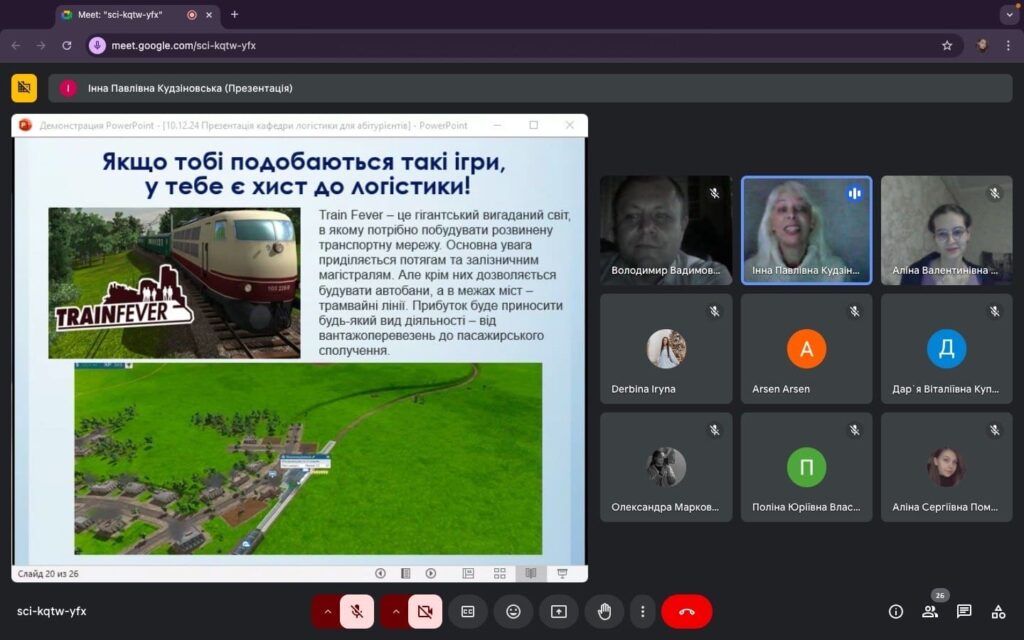Toggle the camera off button
Image resolution: width=1024 pixels, height=640 pixels.
point(425,612)
